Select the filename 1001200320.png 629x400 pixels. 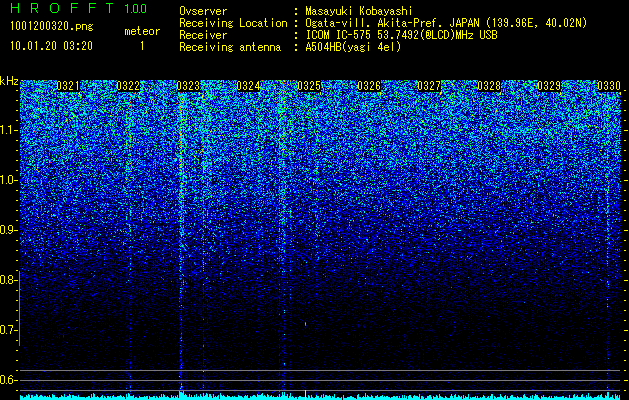pyautogui.click(x=52, y=27)
